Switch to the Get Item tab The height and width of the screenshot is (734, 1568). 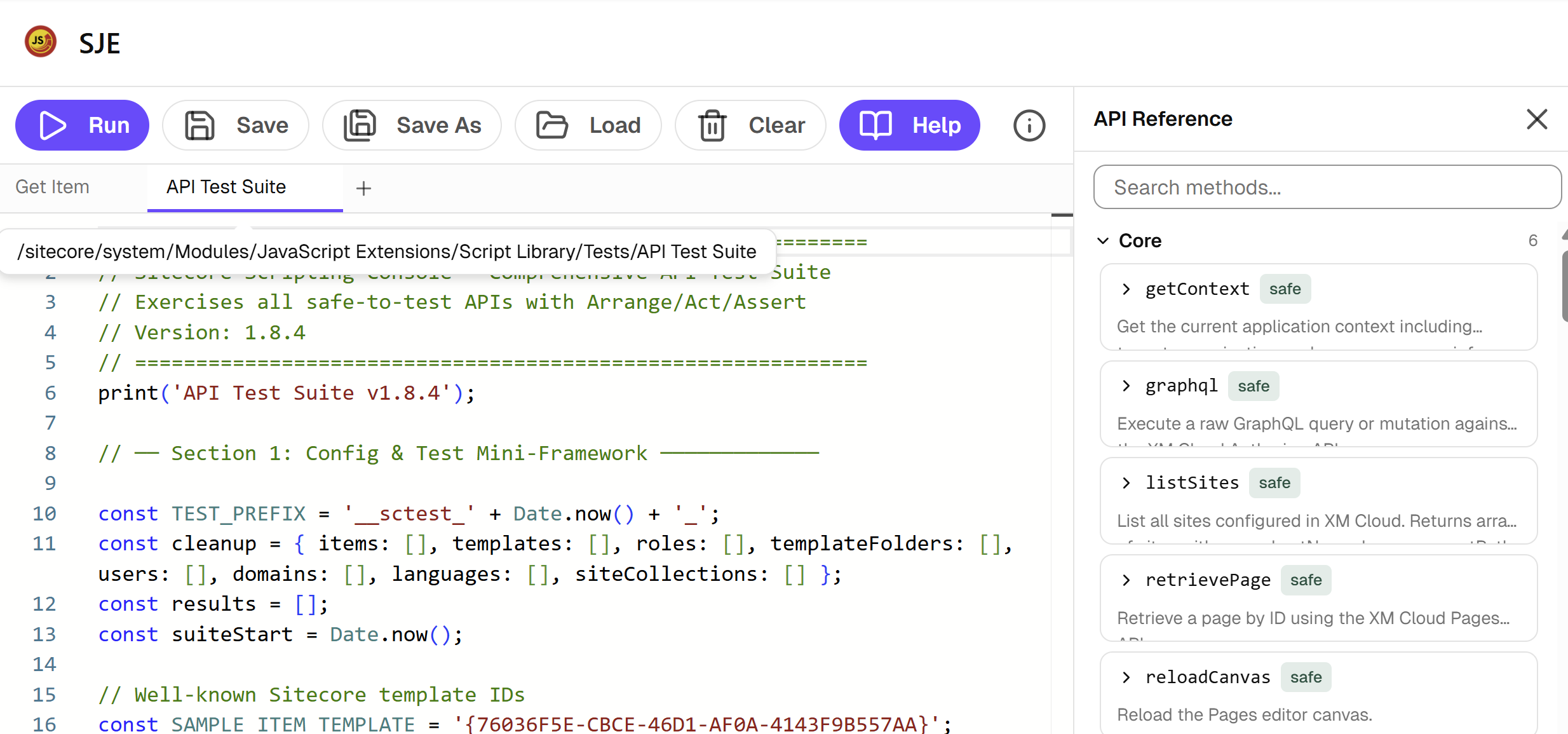pos(53,187)
